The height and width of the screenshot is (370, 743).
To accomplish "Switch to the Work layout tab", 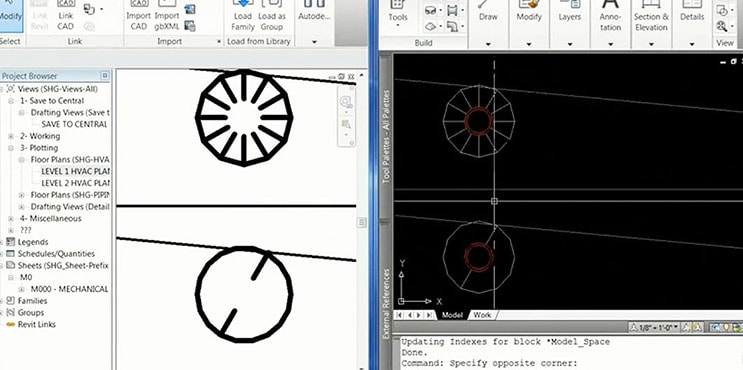I will click(482, 315).
